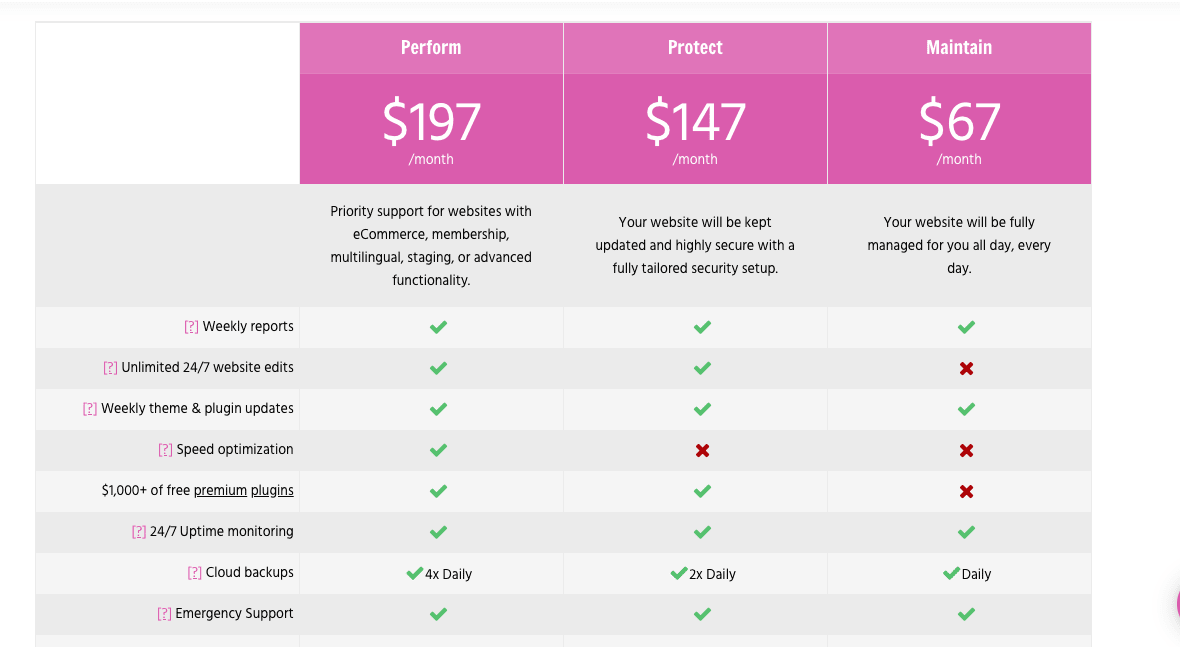Screen dimensions: 1180x647
Task: Click the question mark beside Emergency Support
Action: click(164, 614)
